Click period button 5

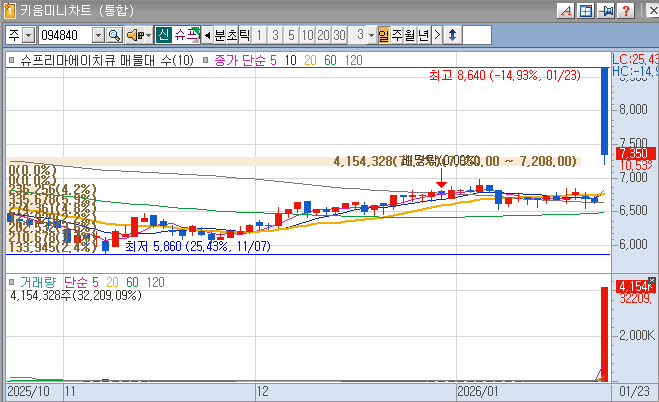(x=291, y=35)
